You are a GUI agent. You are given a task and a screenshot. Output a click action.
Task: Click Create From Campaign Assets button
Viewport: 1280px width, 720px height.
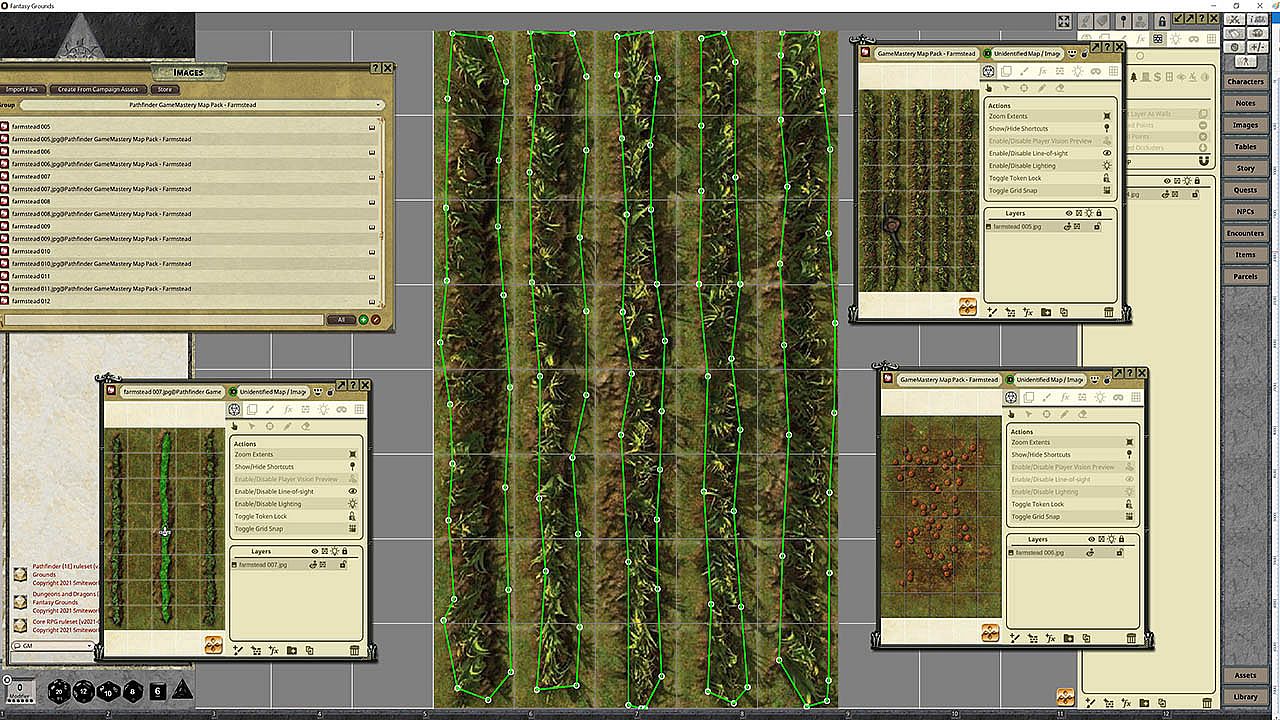(x=98, y=89)
